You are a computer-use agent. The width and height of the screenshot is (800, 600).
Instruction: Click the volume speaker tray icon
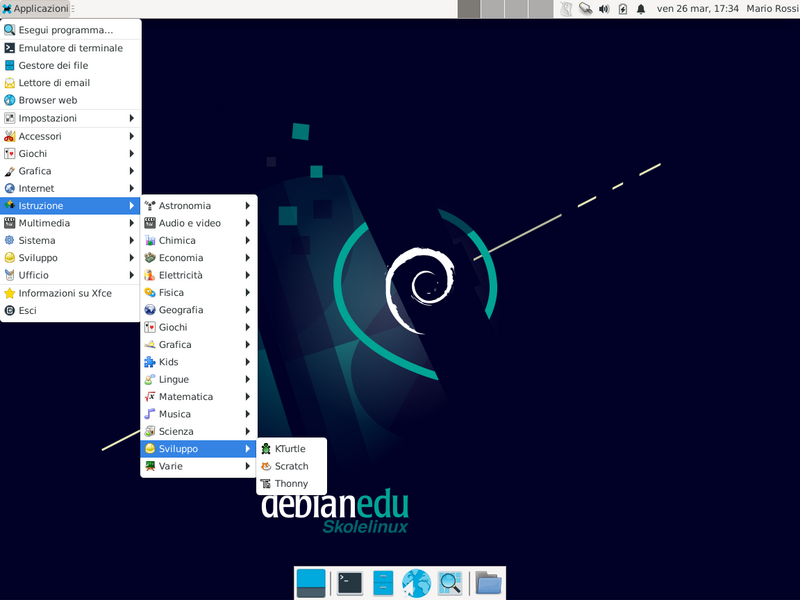[x=604, y=9]
